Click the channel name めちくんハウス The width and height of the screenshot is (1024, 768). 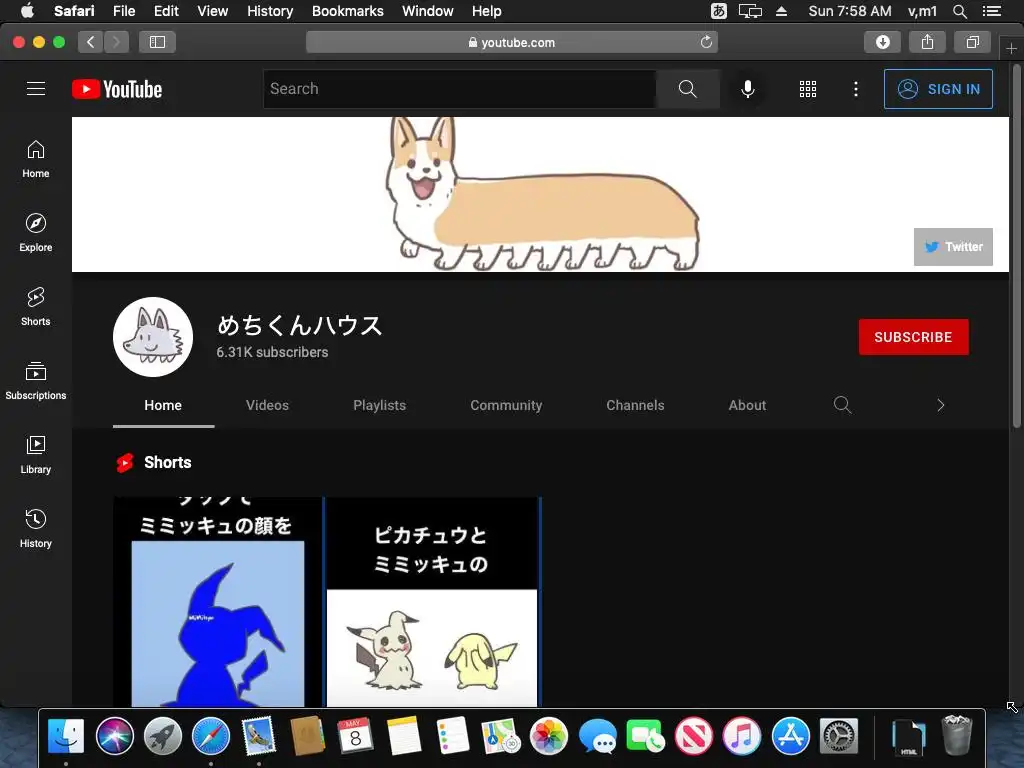[300, 325]
